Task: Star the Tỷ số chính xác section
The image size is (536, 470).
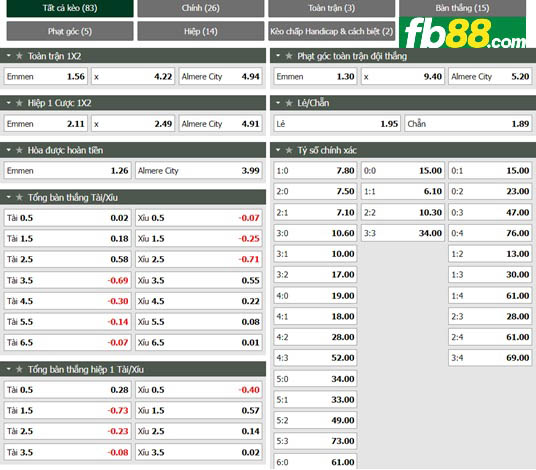Action: [289, 150]
